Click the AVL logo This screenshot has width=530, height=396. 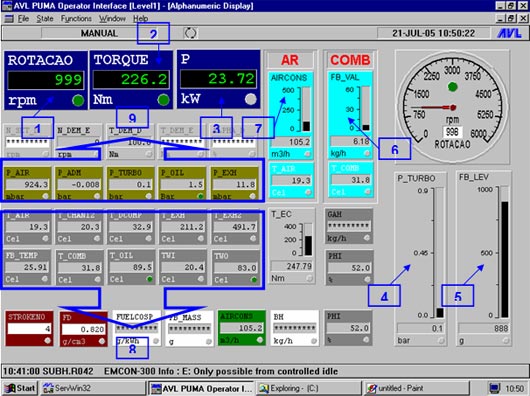509,33
